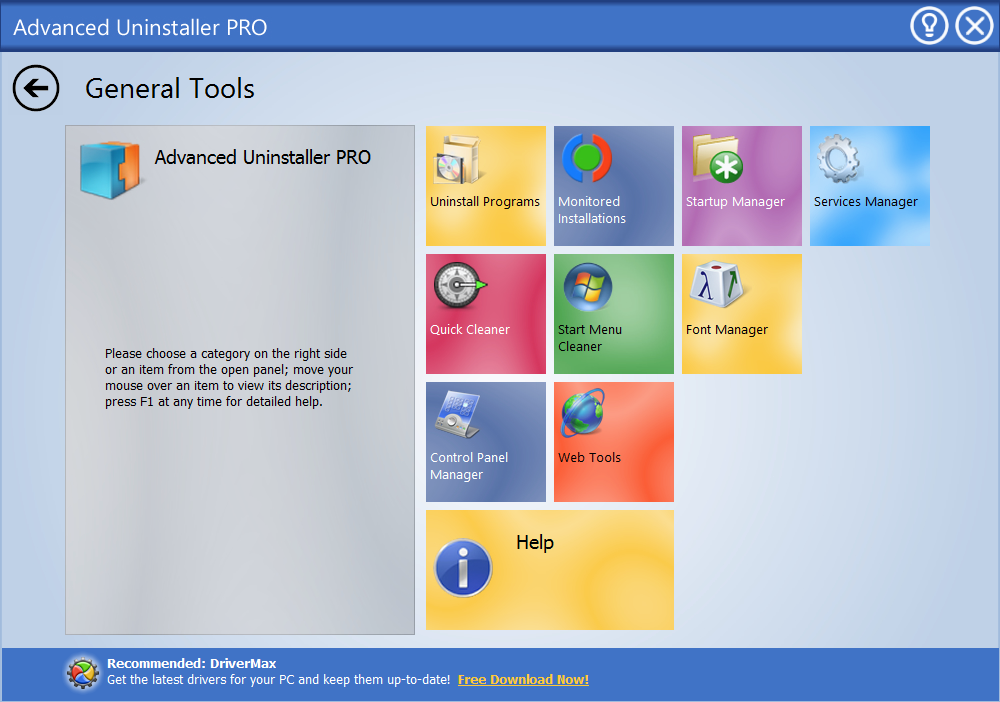Screen dimensions: 1000x702
Task: Click 'Get the latest drivers' banner text
Action: pos(278,680)
